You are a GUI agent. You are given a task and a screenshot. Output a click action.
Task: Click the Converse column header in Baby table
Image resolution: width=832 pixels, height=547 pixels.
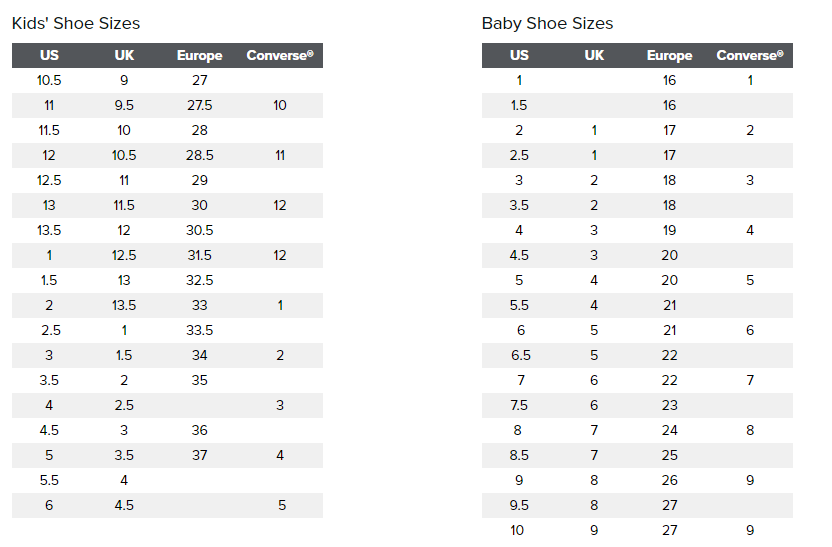[x=750, y=56]
